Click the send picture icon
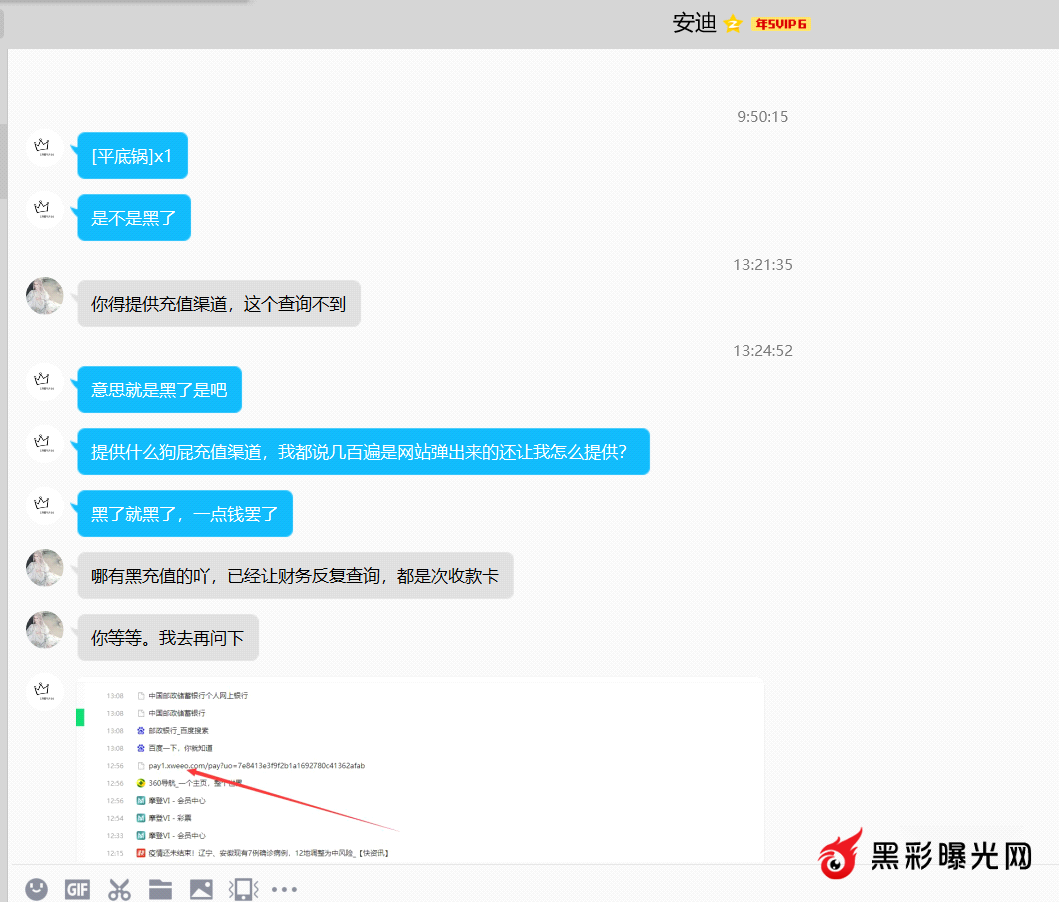The width and height of the screenshot is (1059, 902). click(x=201, y=888)
